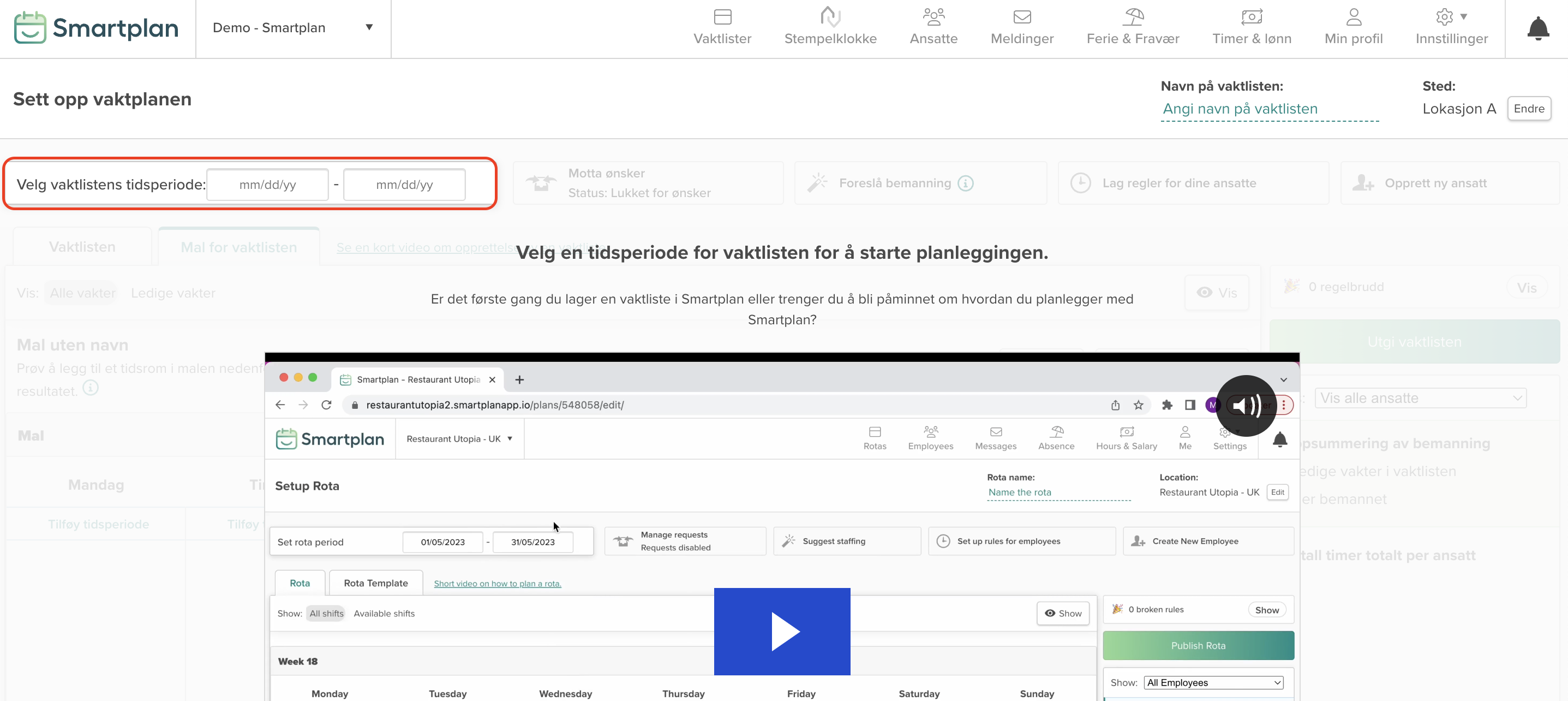Select the Ledige vakter filter
Image resolution: width=1568 pixels, height=701 pixels.
[x=173, y=293]
